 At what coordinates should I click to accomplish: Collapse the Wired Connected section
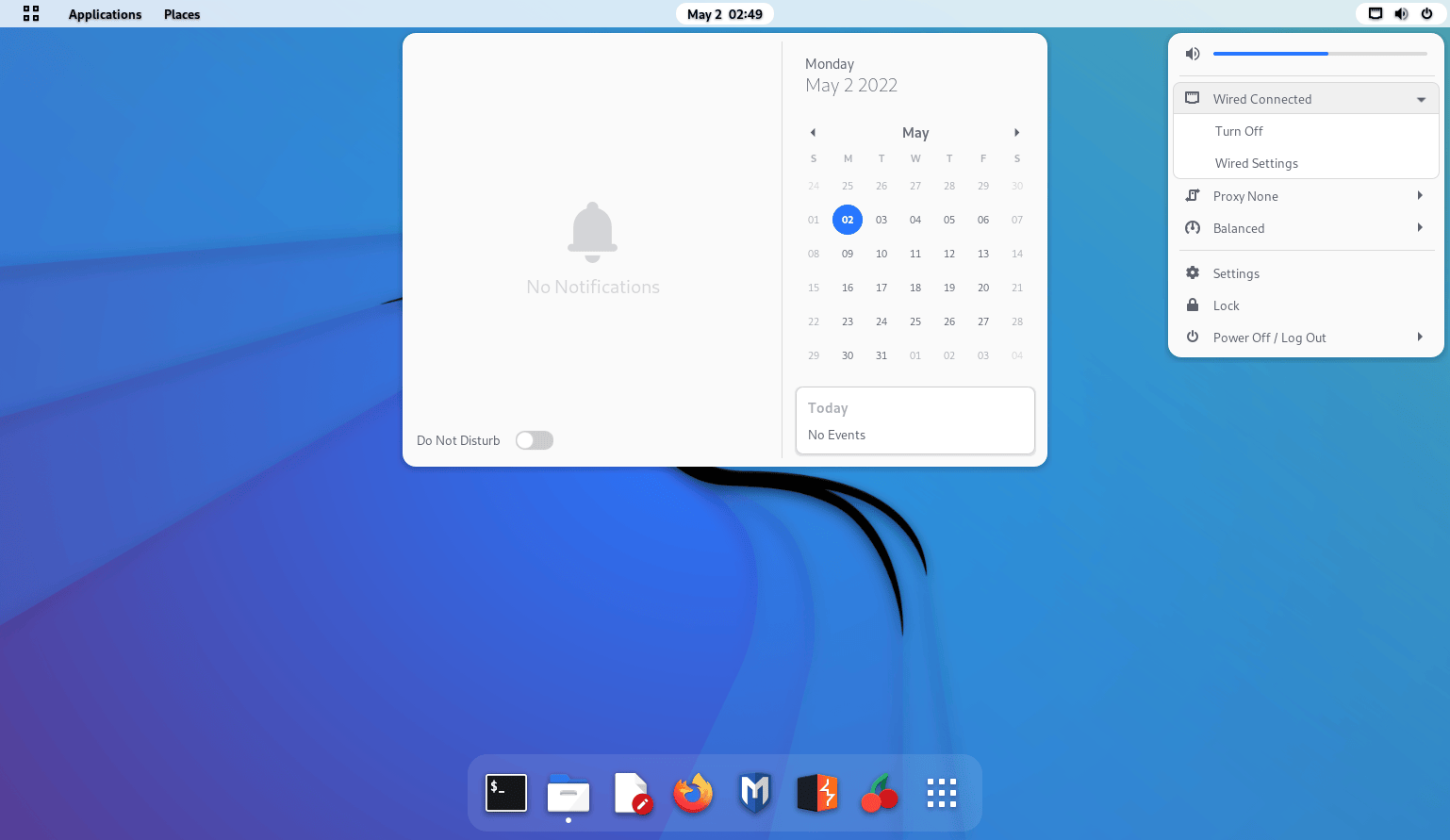1421,98
